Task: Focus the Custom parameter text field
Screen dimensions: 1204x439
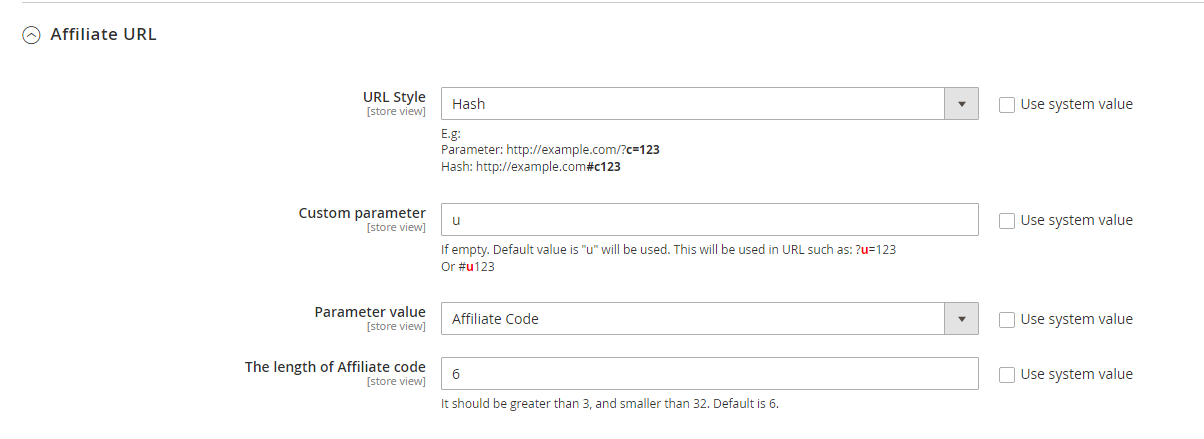Action: click(709, 220)
